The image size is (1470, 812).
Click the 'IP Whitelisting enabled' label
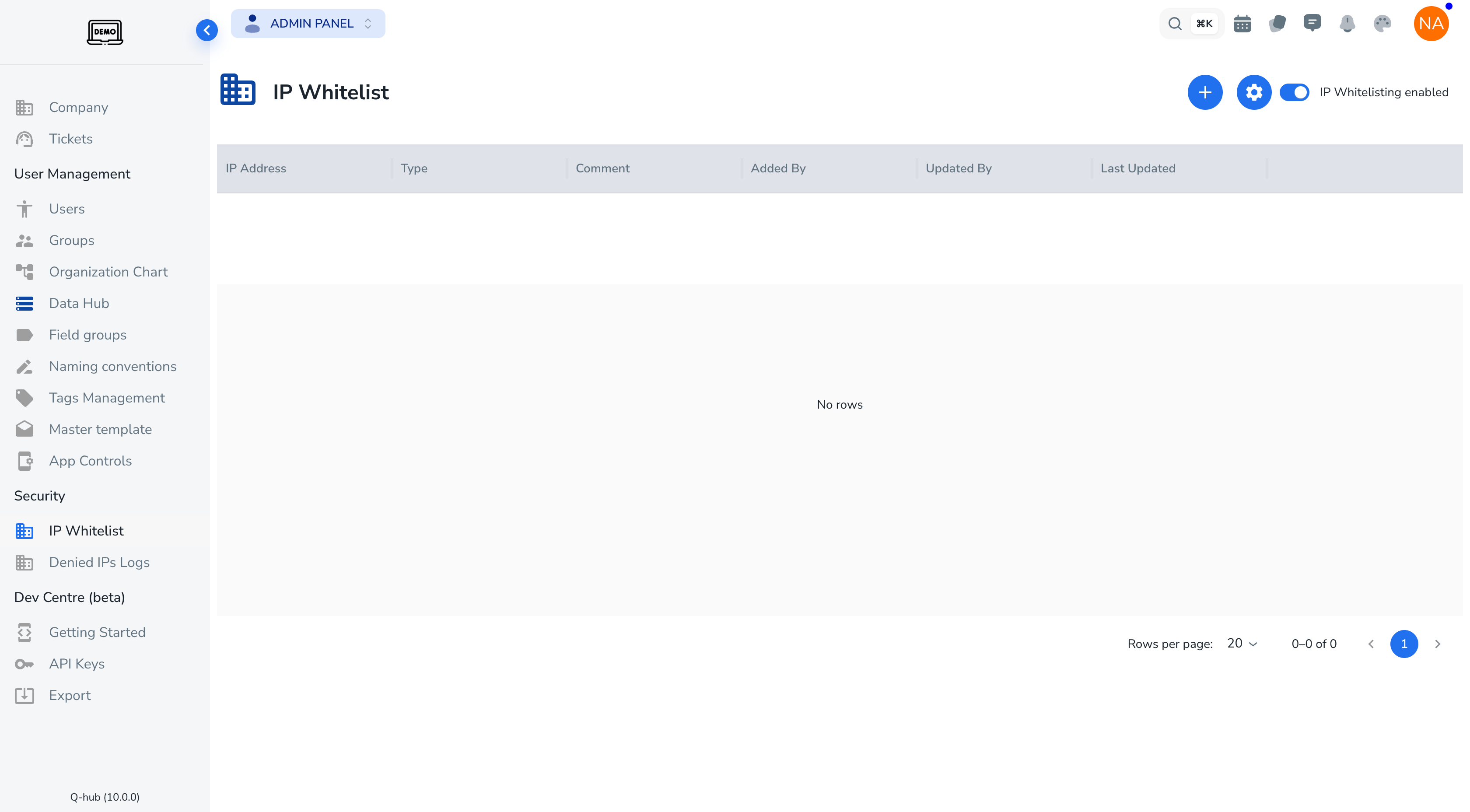1384,92
